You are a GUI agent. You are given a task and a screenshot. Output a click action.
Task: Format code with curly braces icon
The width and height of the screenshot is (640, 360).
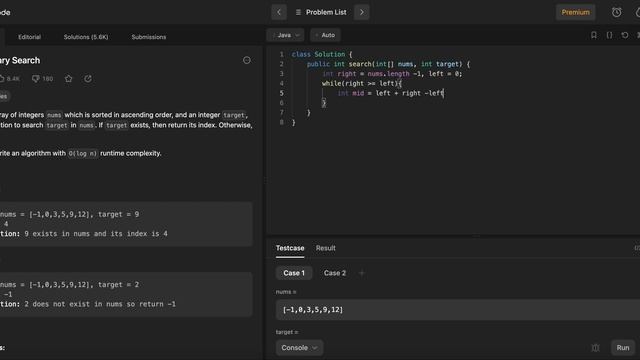click(x=609, y=35)
